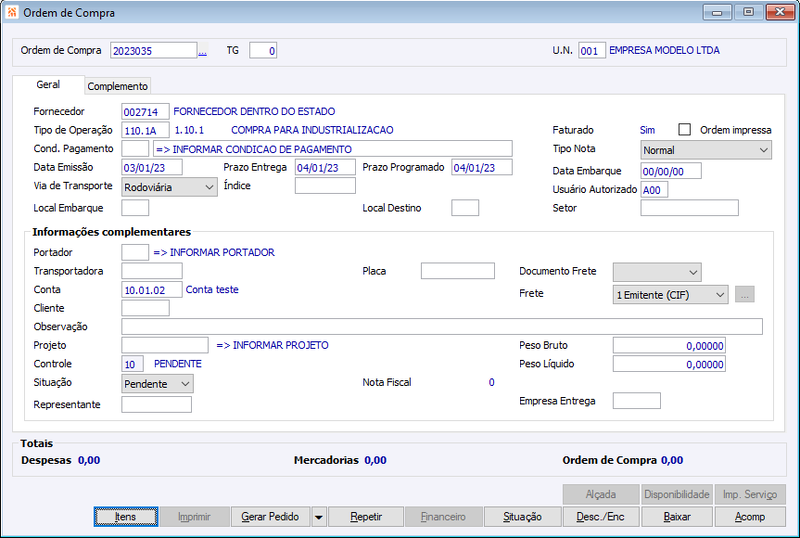Click the Índice field

click(325, 186)
